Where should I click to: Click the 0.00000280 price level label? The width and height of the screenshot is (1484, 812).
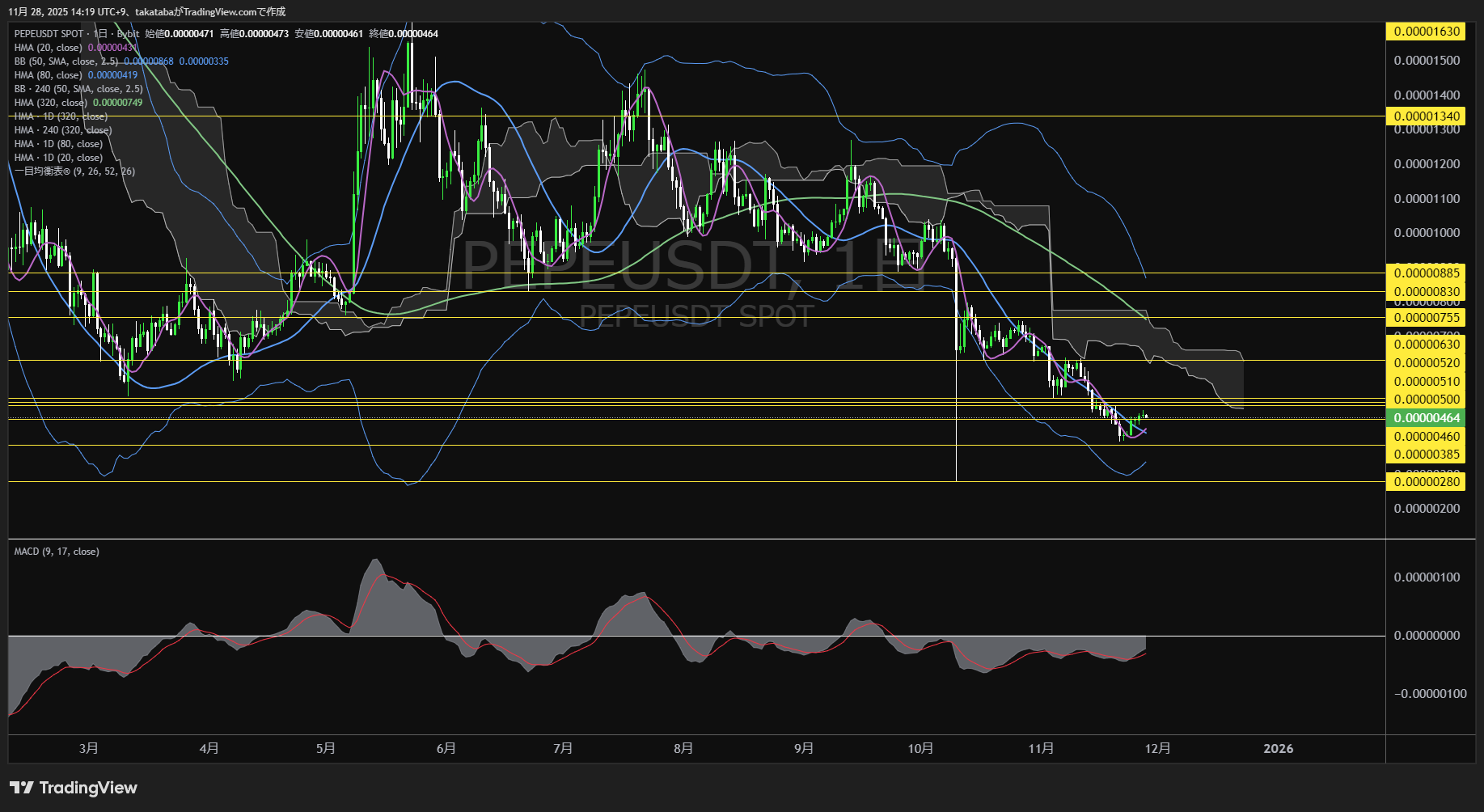(x=1427, y=482)
